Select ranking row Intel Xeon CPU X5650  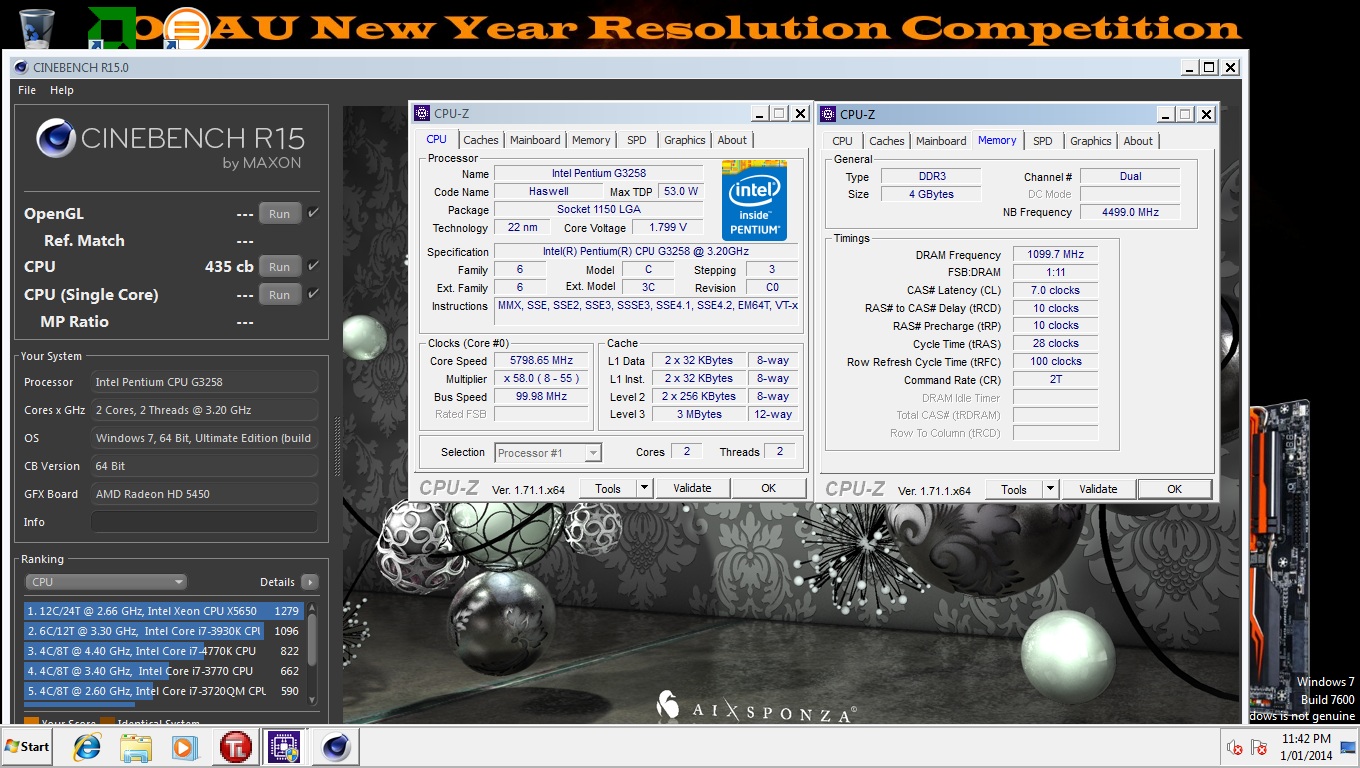(x=164, y=611)
